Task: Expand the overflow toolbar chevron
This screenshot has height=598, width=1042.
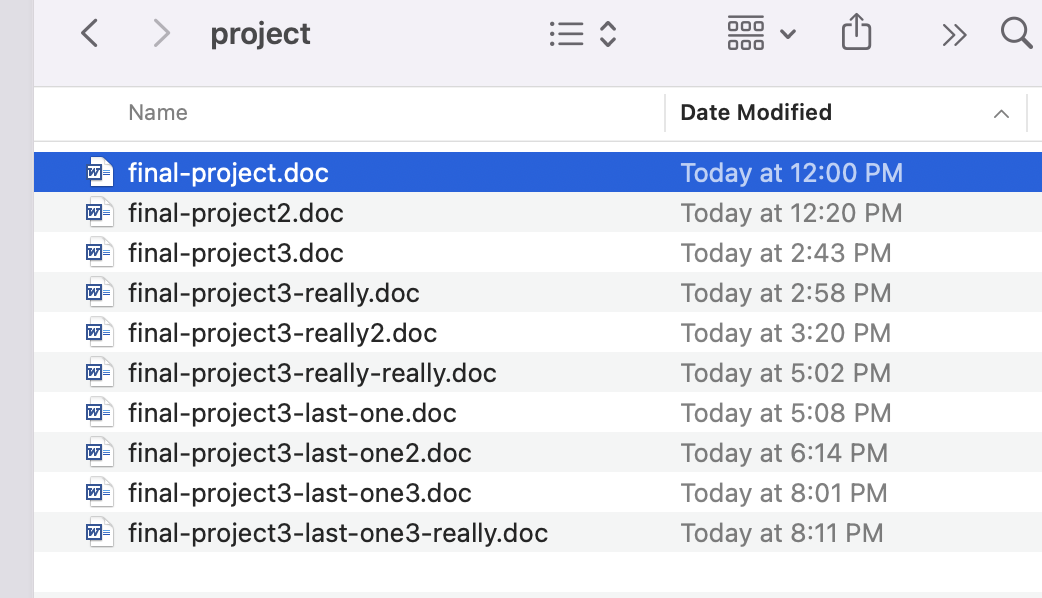Action: (954, 33)
